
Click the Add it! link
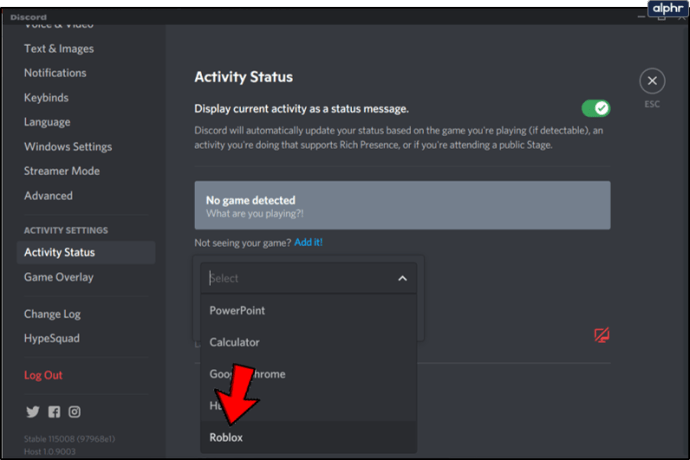coord(308,243)
